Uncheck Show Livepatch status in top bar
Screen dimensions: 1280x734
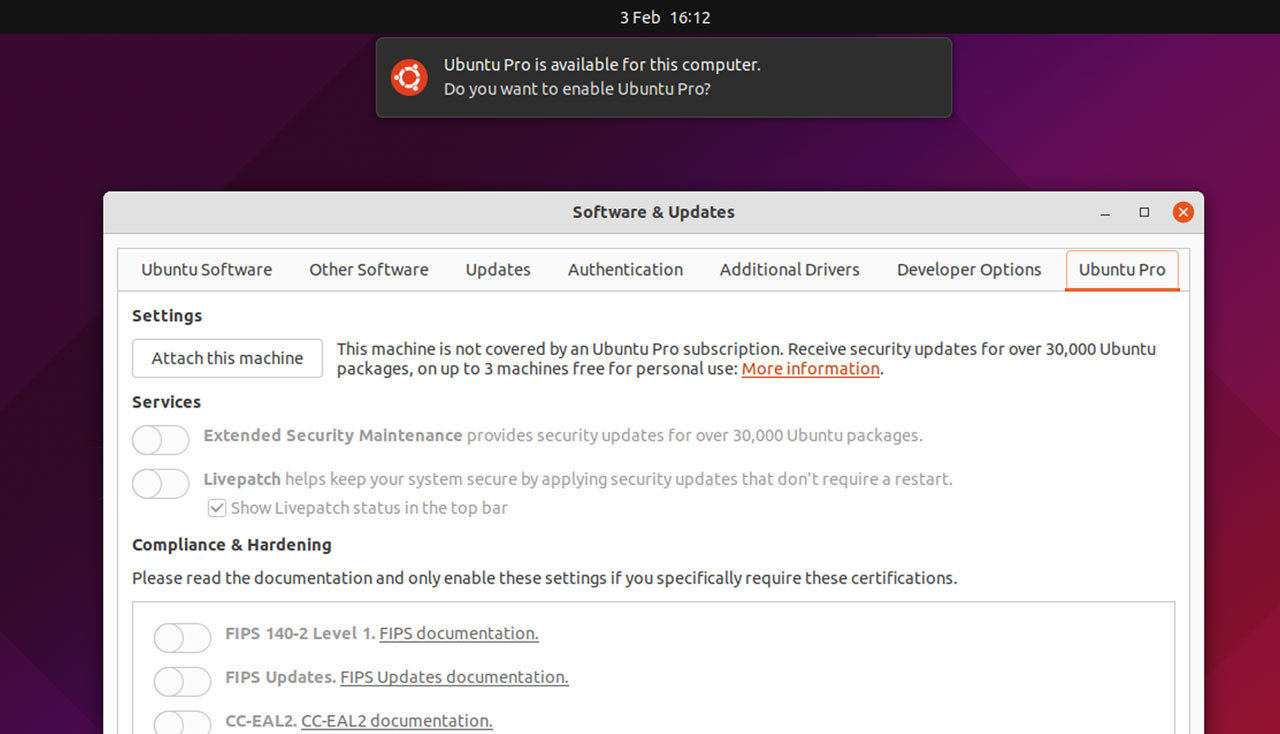(x=217, y=508)
